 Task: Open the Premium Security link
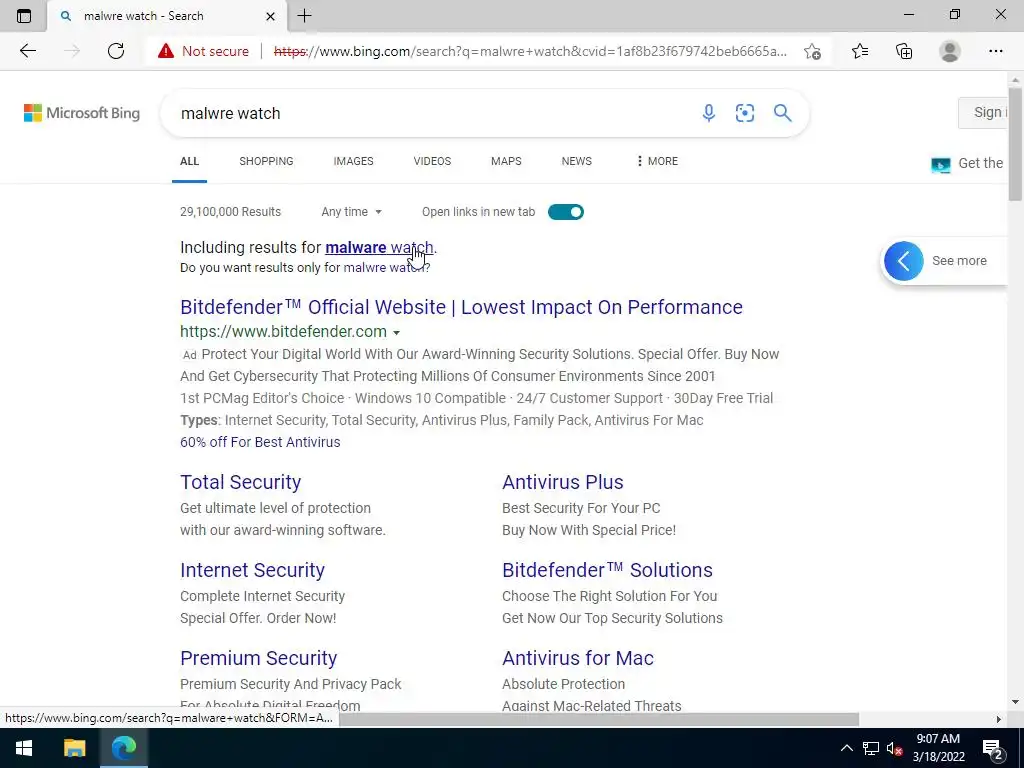click(259, 658)
